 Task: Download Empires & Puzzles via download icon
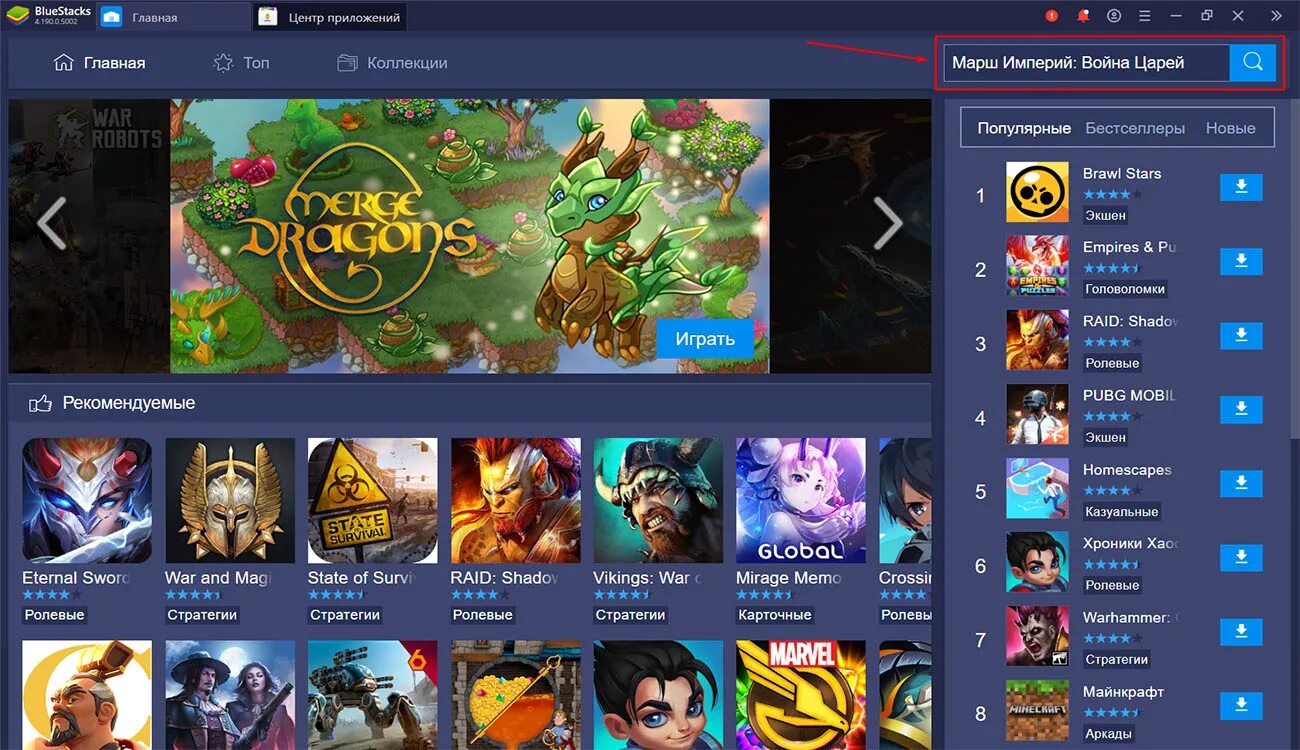pos(1241,261)
